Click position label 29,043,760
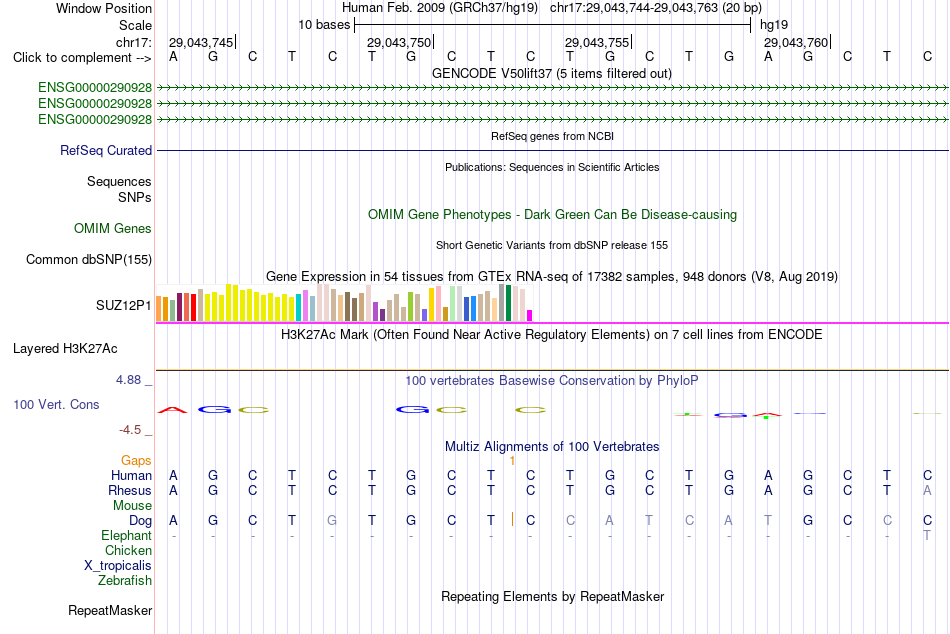 [x=796, y=42]
